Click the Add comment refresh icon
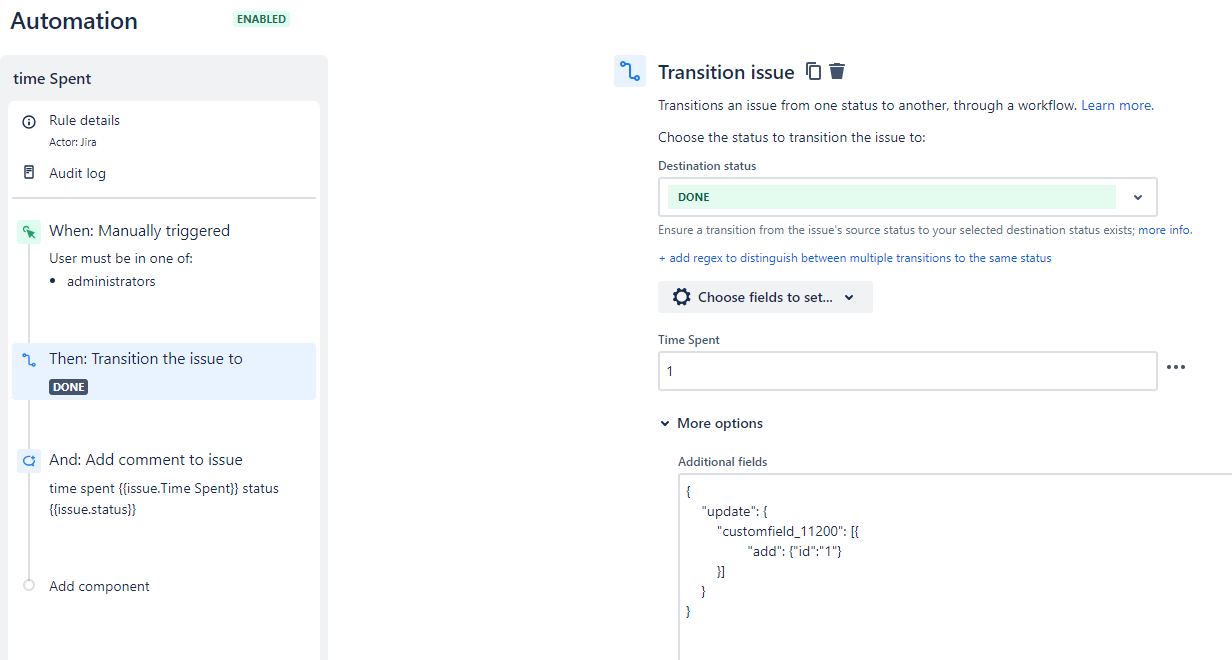The image size is (1232, 660). [x=29, y=461]
